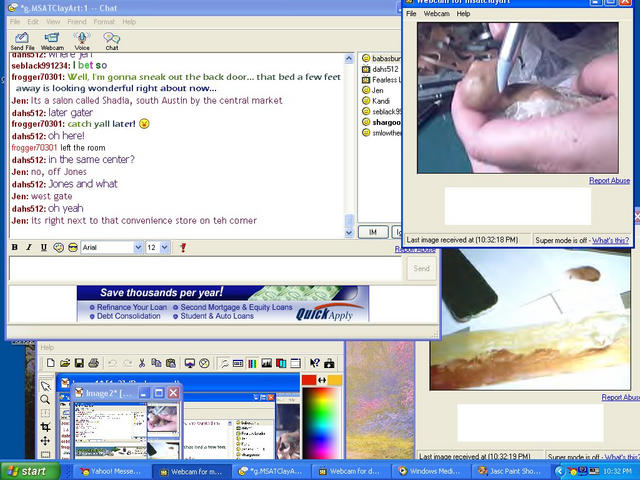Click Print icon in Paint Shop toolbar
The width and height of the screenshot is (640, 480).
pos(93,363)
